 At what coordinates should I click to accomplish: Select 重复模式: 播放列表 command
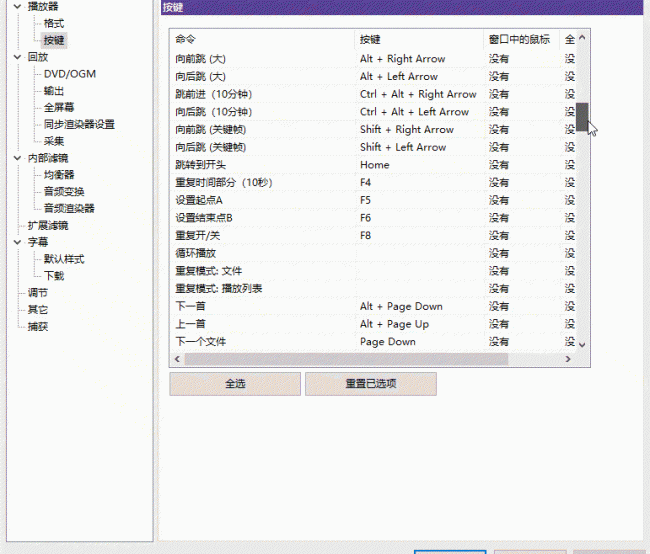[373, 289]
